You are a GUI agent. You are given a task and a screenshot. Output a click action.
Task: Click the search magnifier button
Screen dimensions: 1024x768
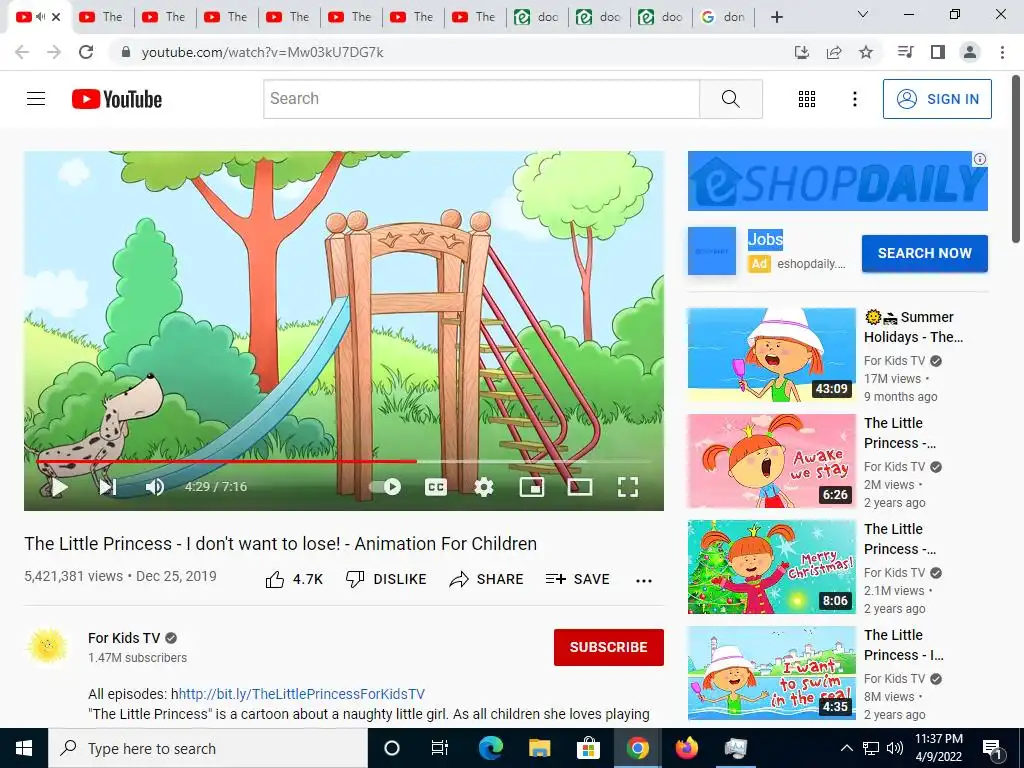click(731, 99)
